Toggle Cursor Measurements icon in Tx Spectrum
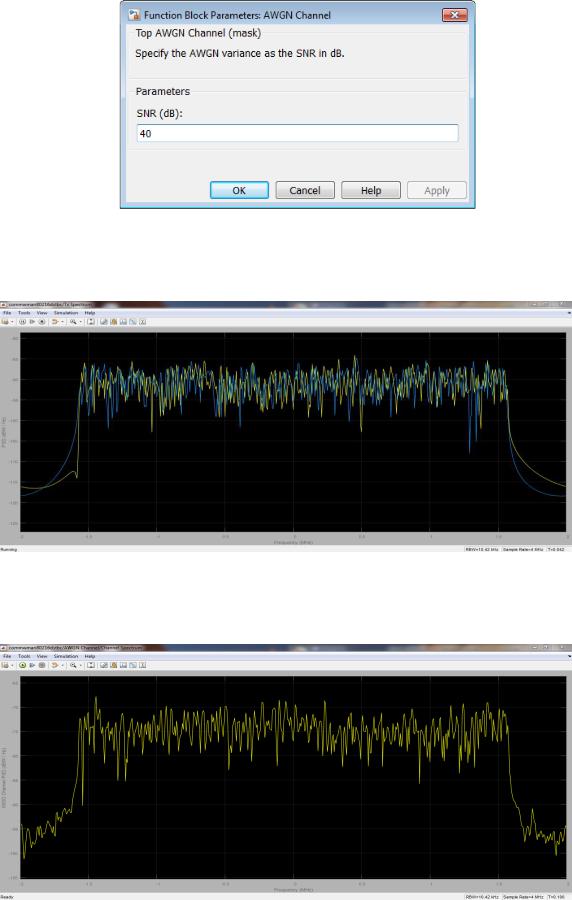The image size is (572, 900). click(114, 322)
